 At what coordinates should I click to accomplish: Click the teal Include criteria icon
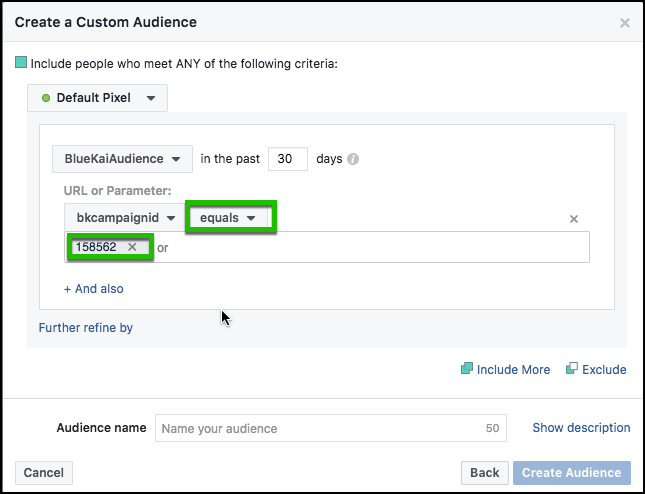[x=21, y=63]
